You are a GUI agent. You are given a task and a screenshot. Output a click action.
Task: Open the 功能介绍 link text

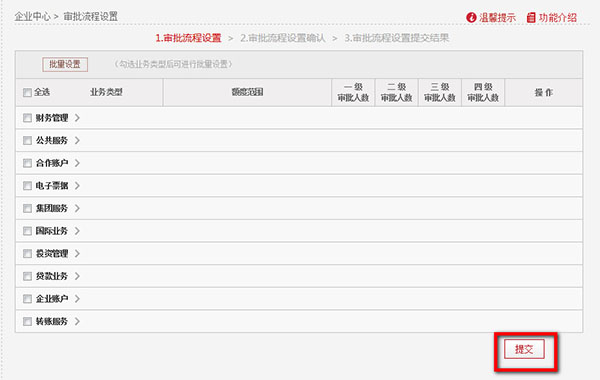point(558,17)
